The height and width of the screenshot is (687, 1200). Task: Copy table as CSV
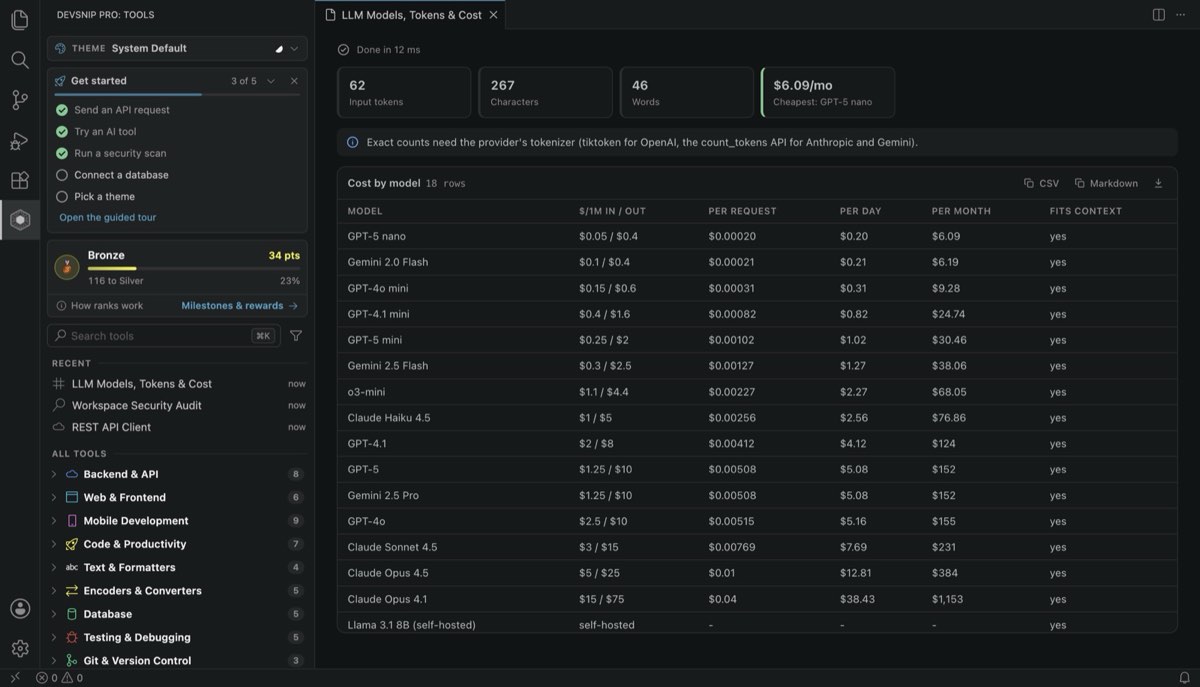point(1041,183)
